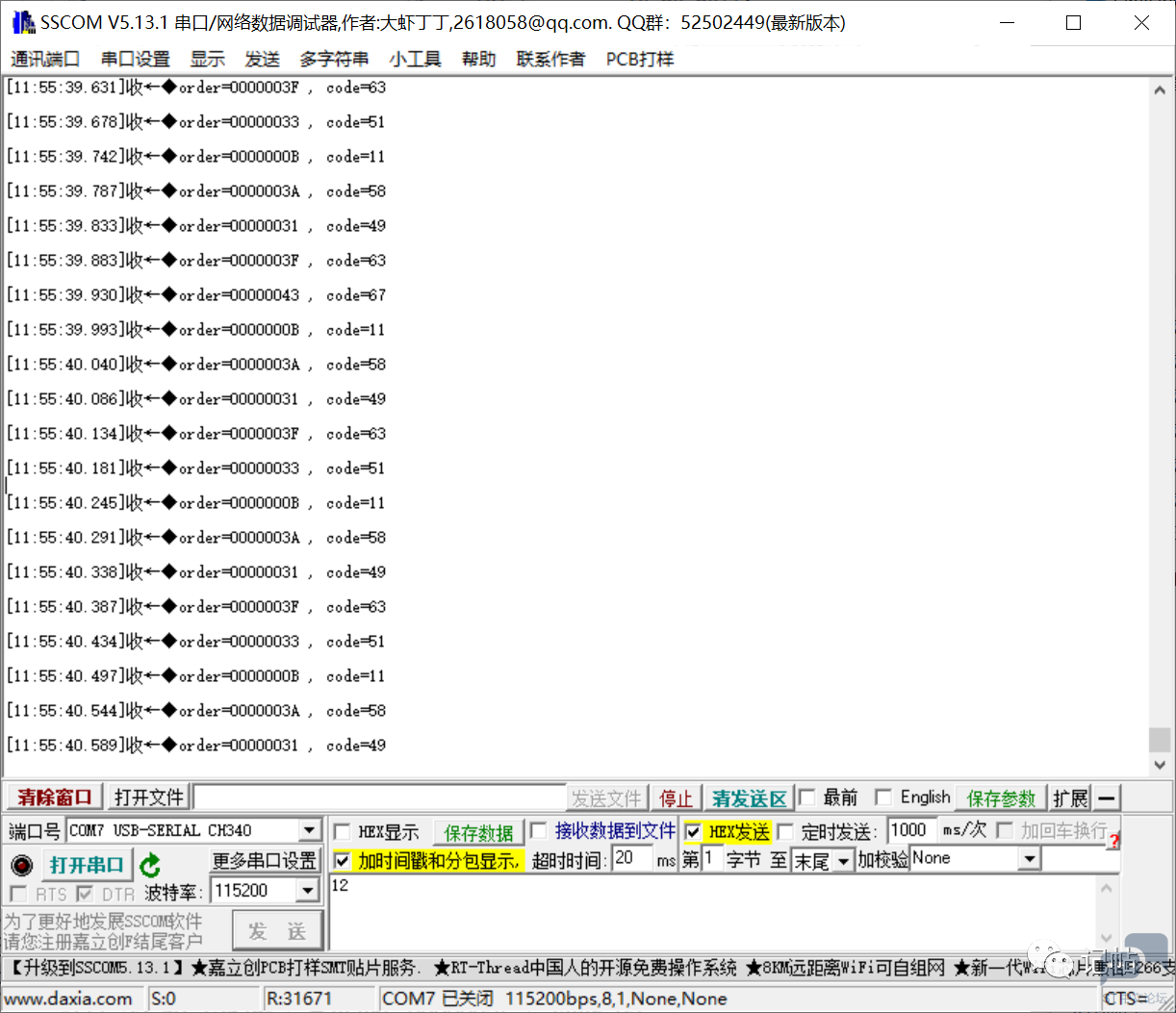Image resolution: width=1176 pixels, height=1013 pixels.
Task: Open the 串口设置 menu
Action: (136, 59)
